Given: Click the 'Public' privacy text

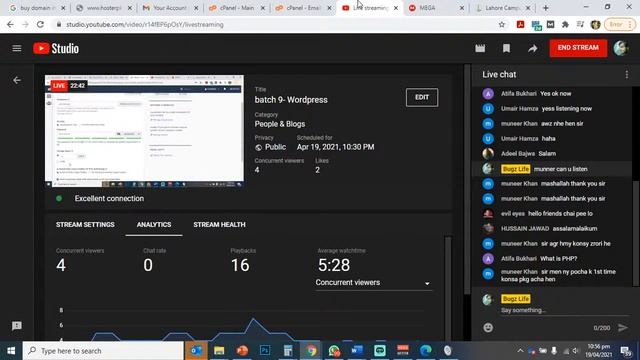Looking at the screenshot, I should click(276, 147).
